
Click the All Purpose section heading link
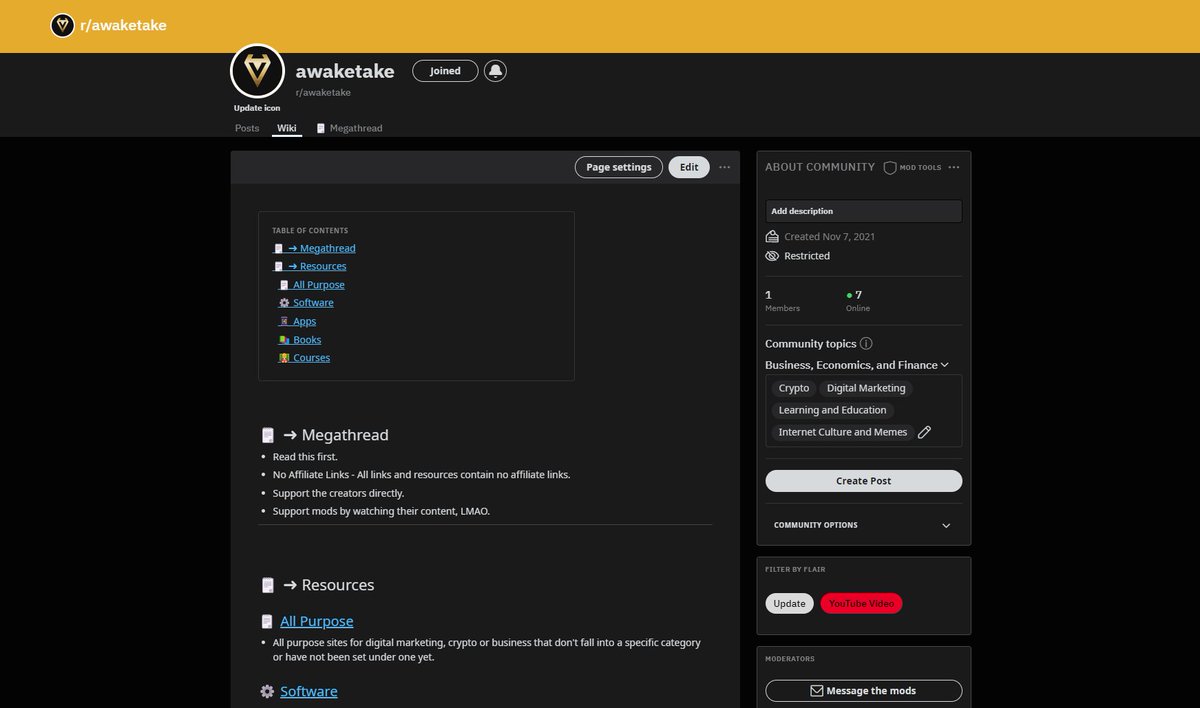(316, 621)
